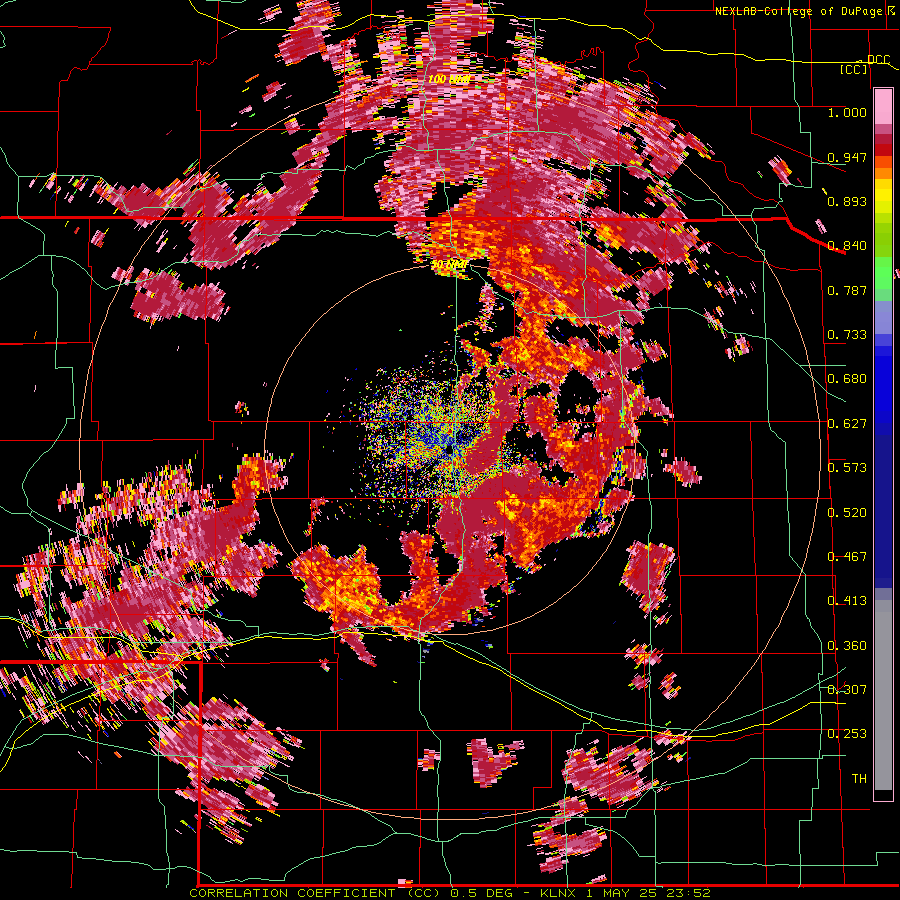
Task: Click the DCC label near the legend
Action: coord(878,60)
